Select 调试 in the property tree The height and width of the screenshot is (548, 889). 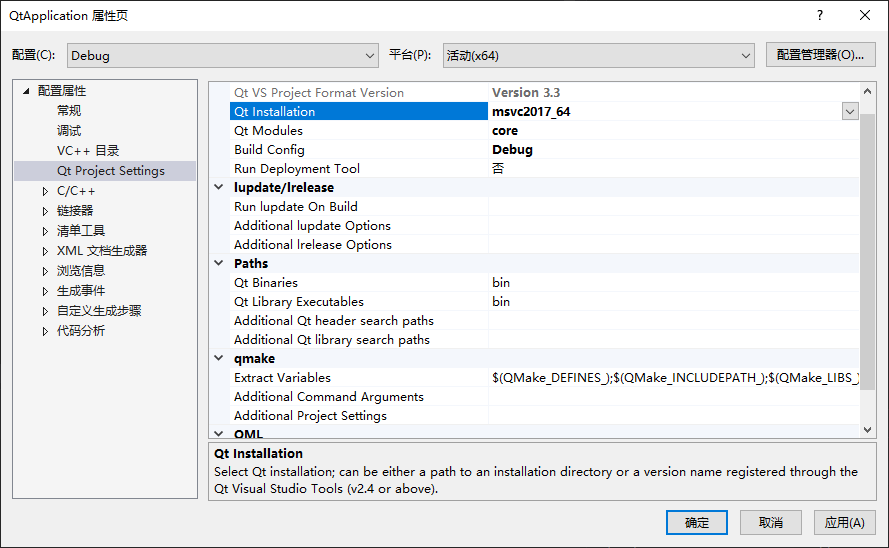tap(69, 131)
